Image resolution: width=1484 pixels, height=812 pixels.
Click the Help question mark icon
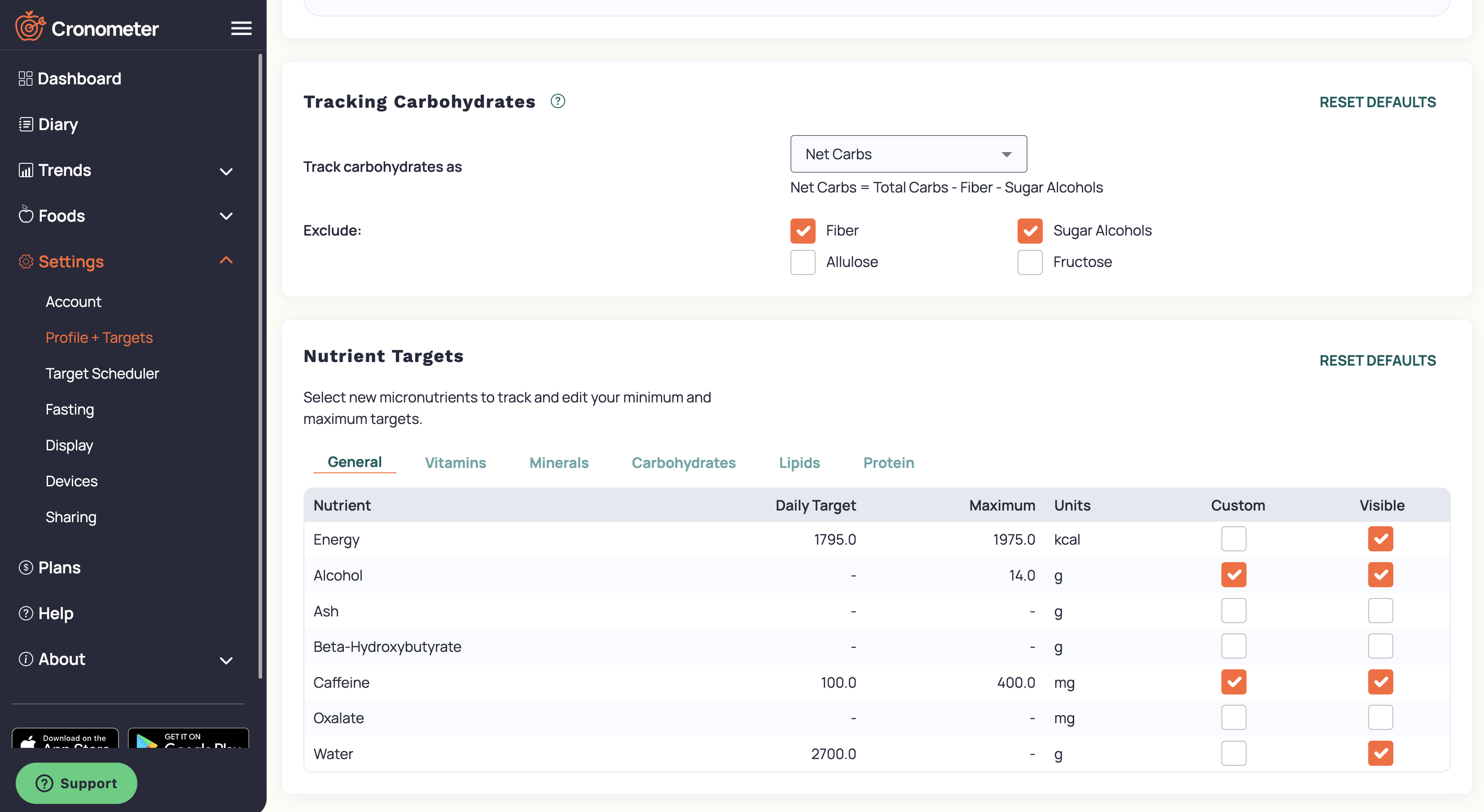coord(25,613)
